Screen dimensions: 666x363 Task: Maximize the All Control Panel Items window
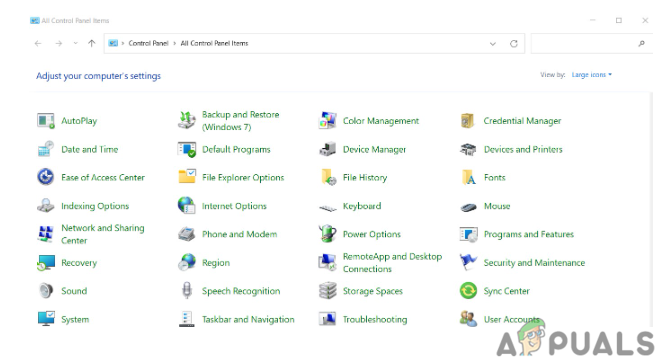[x=619, y=20]
